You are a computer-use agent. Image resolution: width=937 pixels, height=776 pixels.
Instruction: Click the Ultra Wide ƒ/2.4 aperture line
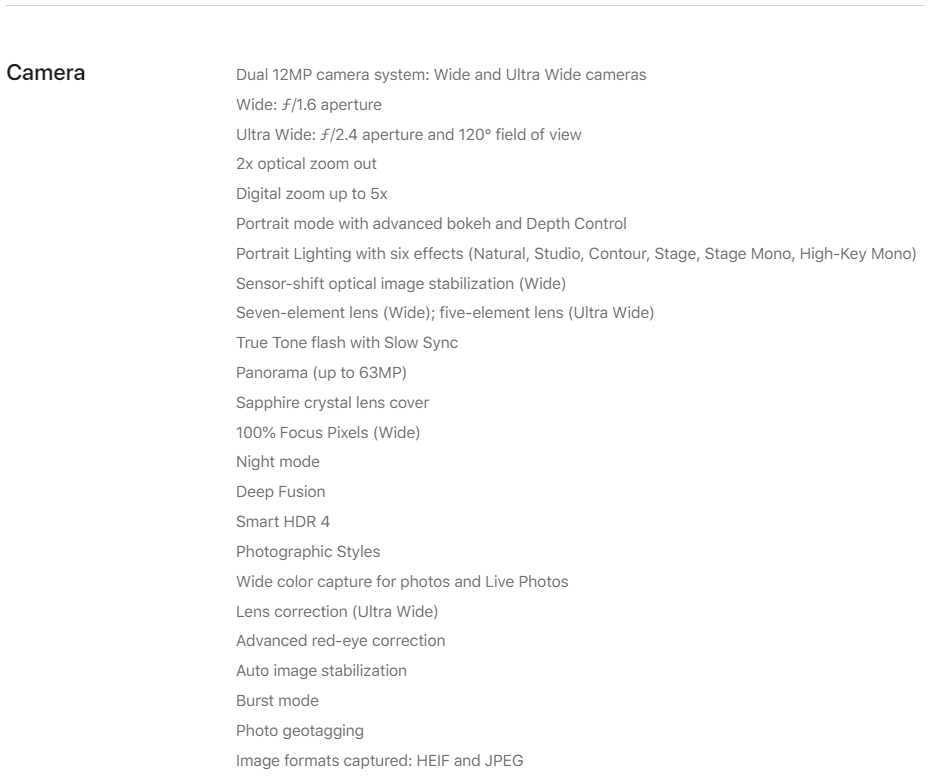(408, 134)
